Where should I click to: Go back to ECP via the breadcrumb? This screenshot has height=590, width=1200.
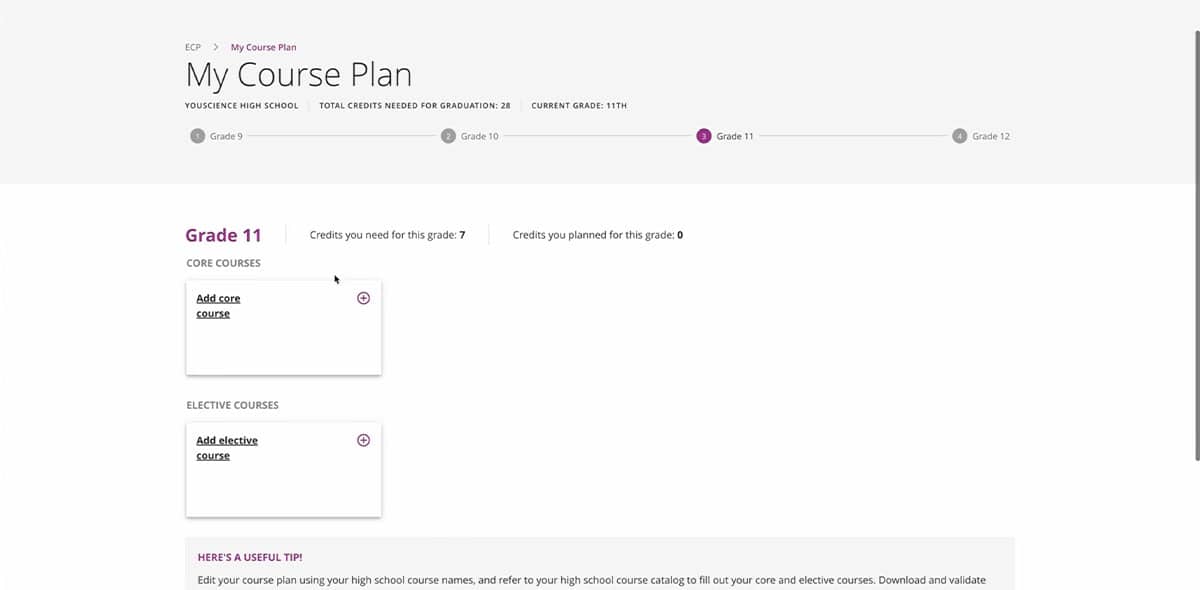(193, 47)
